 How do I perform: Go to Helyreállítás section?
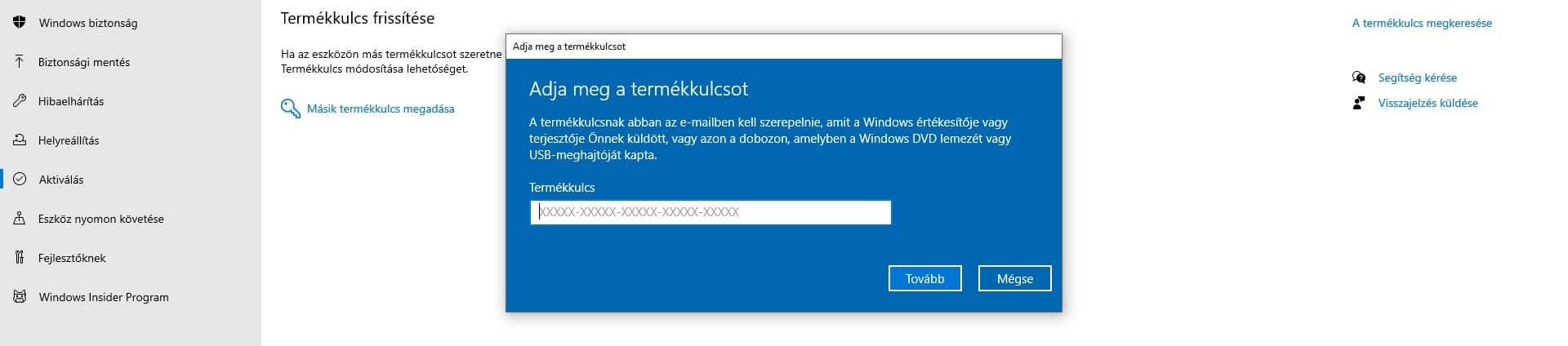click(69, 140)
